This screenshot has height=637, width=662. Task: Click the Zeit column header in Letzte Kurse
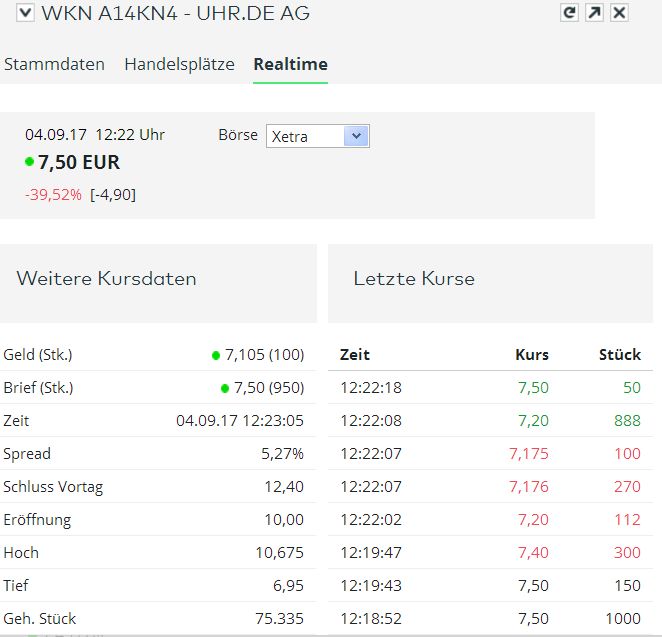pyautogui.click(x=355, y=355)
